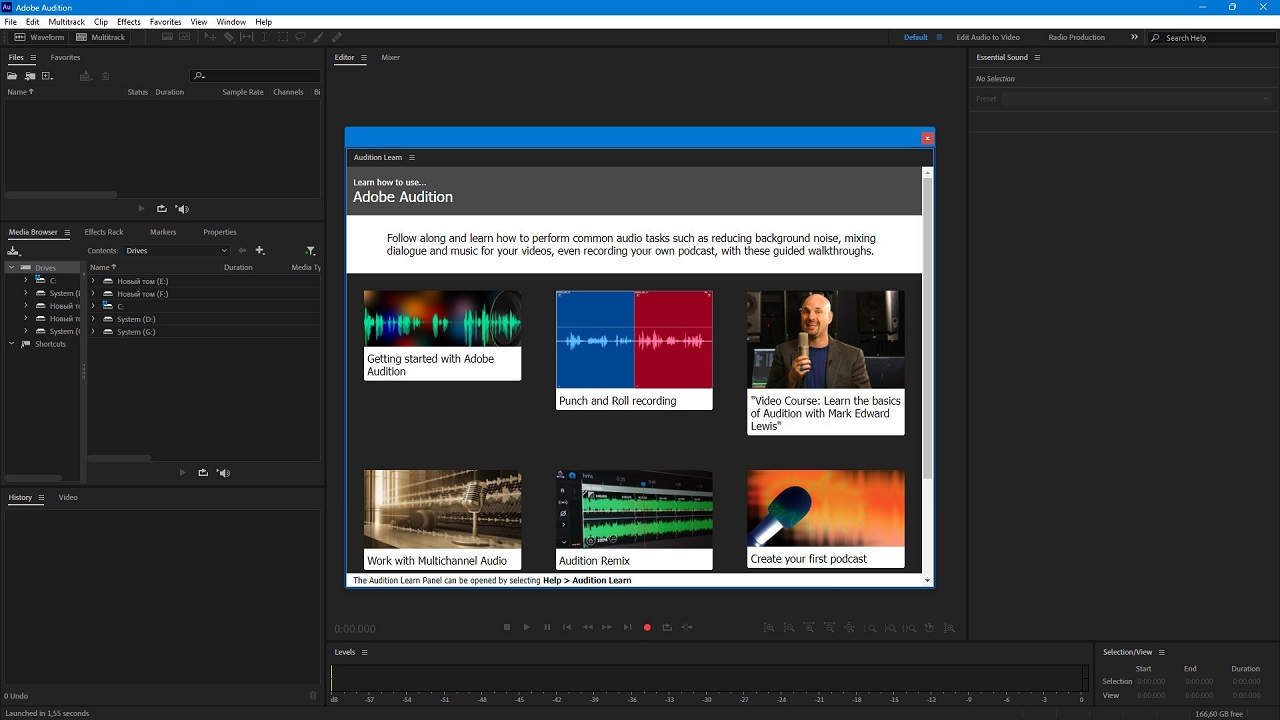Click the Add Shortcut plus icon in Media Browser
The height and width of the screenshot is (720, 1280).
[x=260, y=251]
